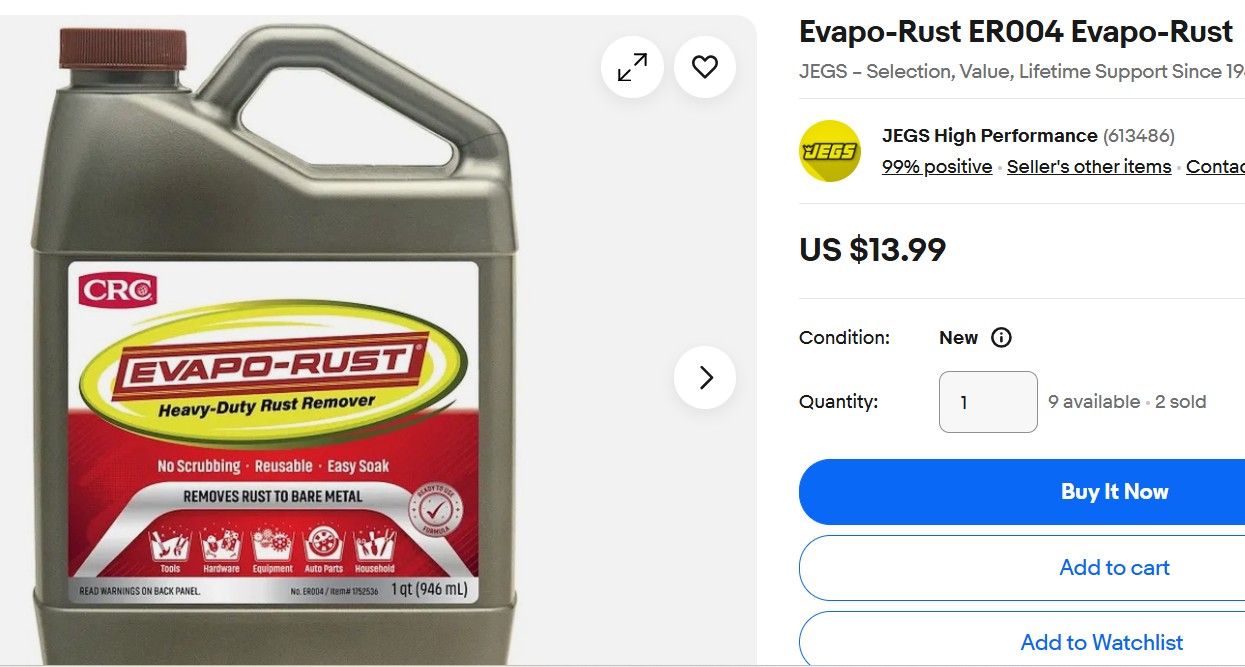Screen dimensions: 1245x667
Task: Open Seller's other items link
Action: click(x=1089, y=167)
